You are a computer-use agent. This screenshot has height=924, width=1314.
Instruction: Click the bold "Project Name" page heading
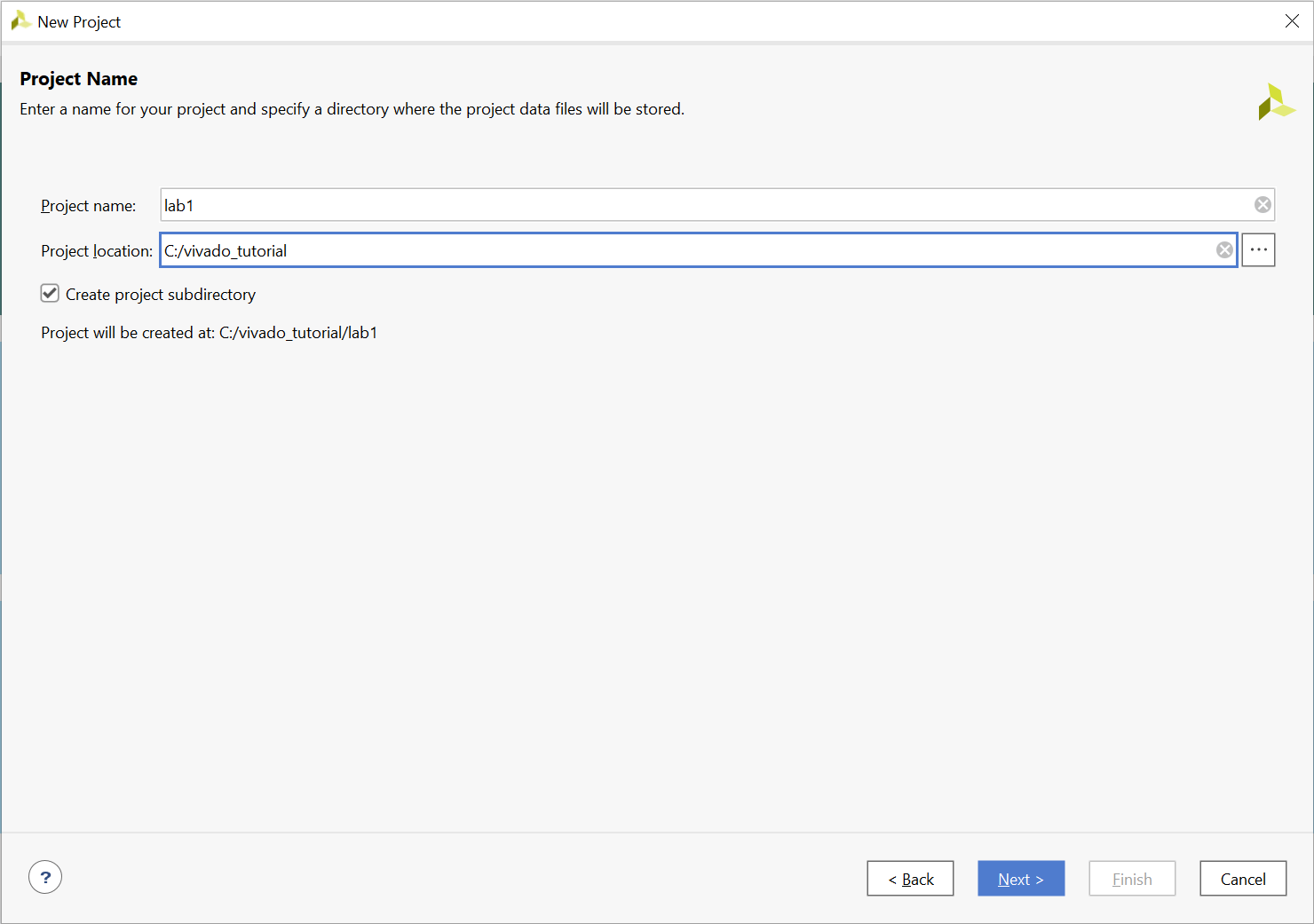click(79, 79)
